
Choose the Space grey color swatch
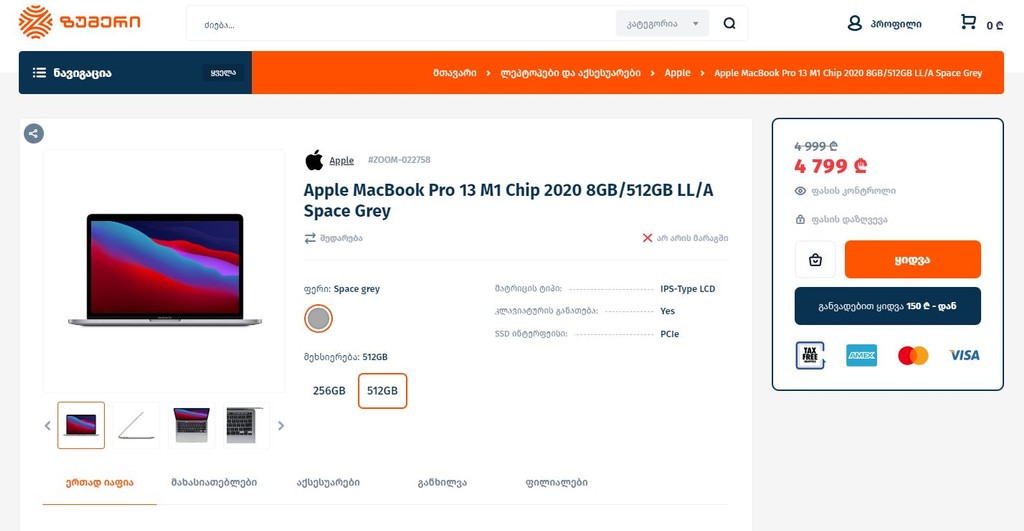[x=318, y=319]
